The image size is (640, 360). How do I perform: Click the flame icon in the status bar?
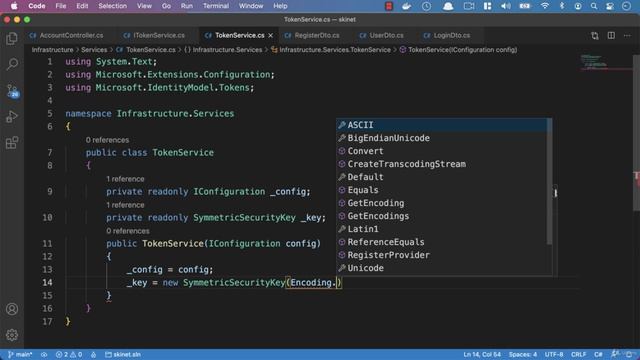click(93, 354)
